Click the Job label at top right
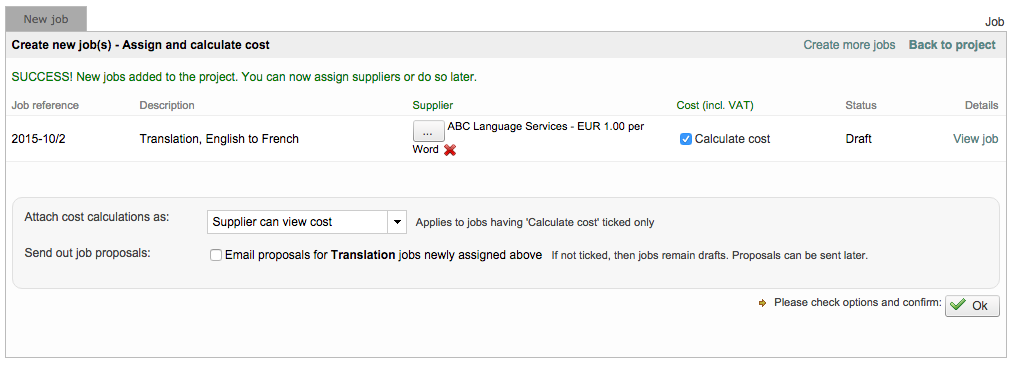 pyautogui.click(x=995, y=22)
